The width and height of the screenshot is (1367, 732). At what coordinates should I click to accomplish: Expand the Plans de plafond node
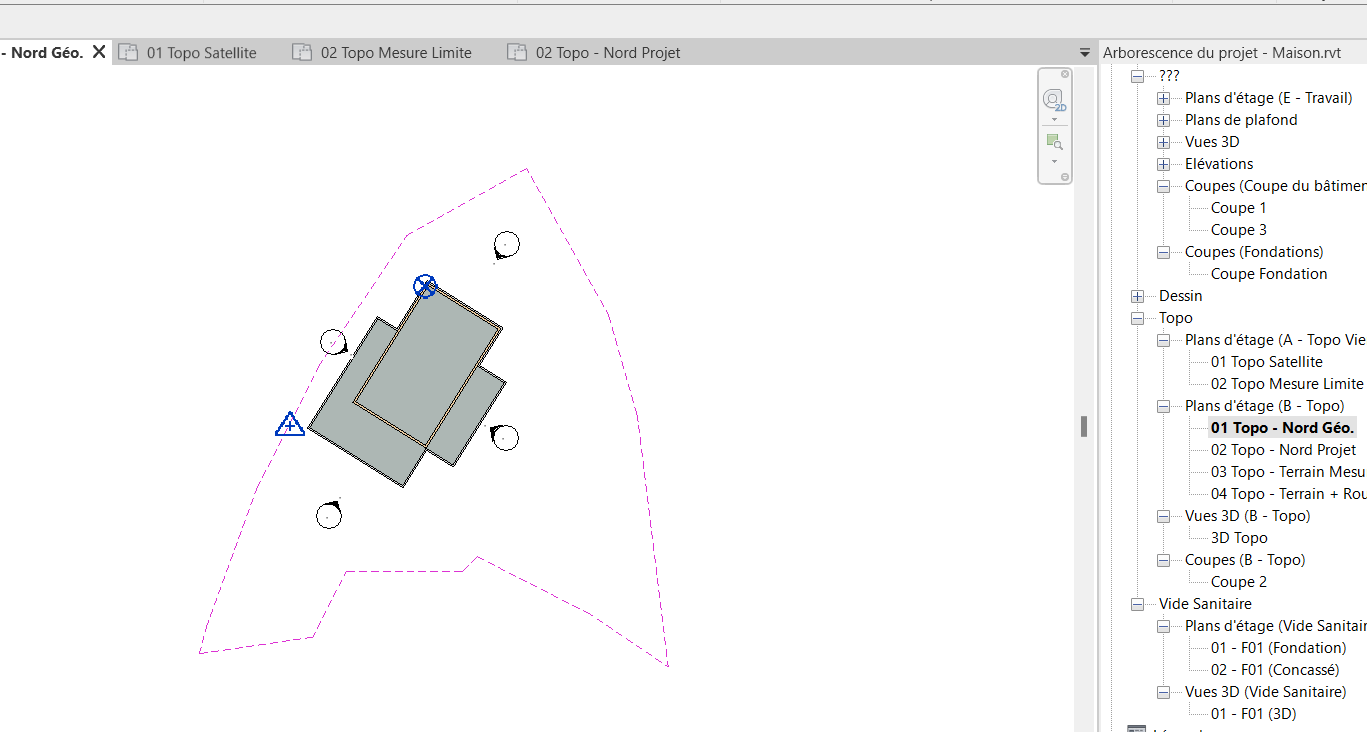pyautogui.click(x=1163, y=120)
